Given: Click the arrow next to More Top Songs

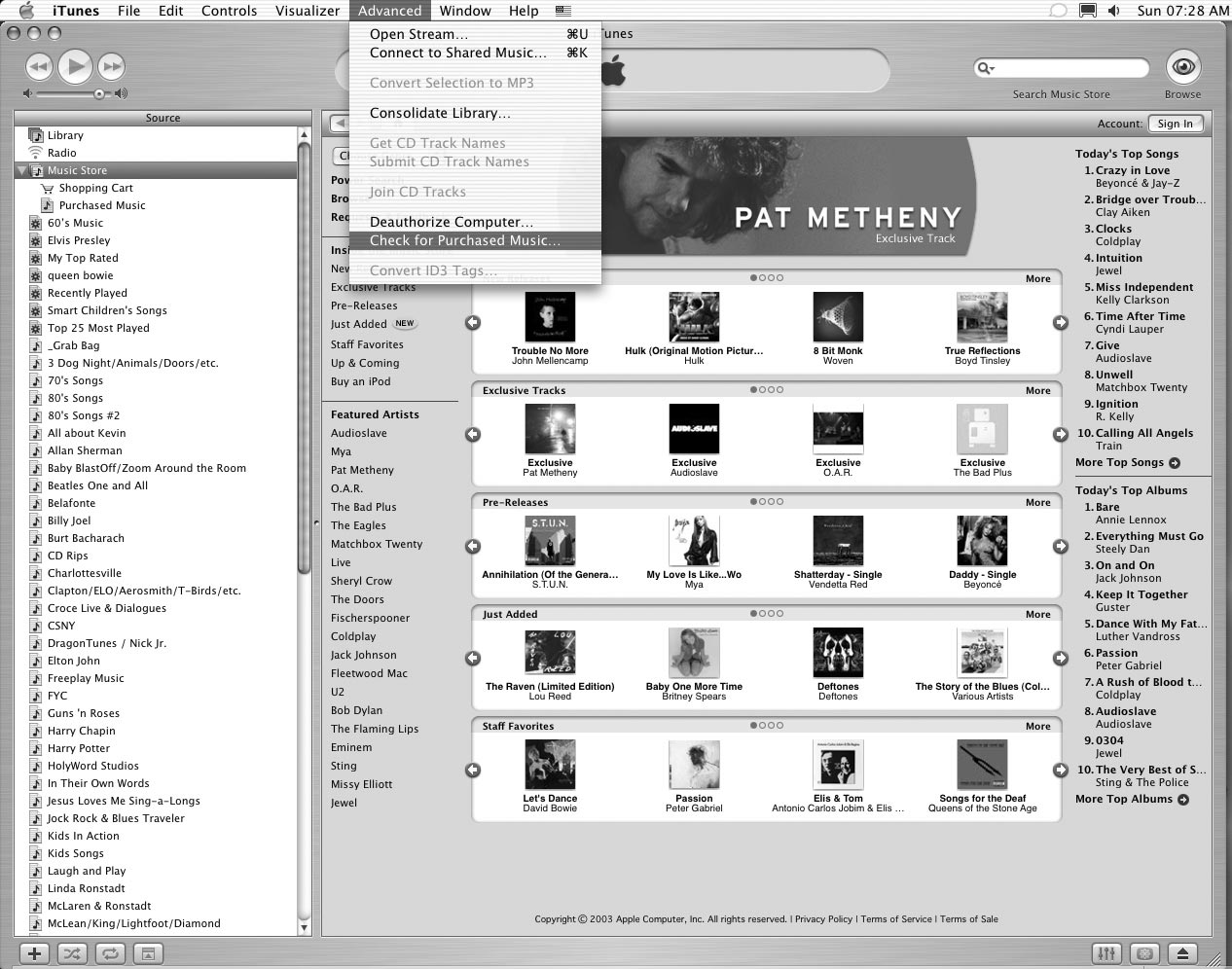Looking at the screenshot, I should click(x=1175, y=463).
